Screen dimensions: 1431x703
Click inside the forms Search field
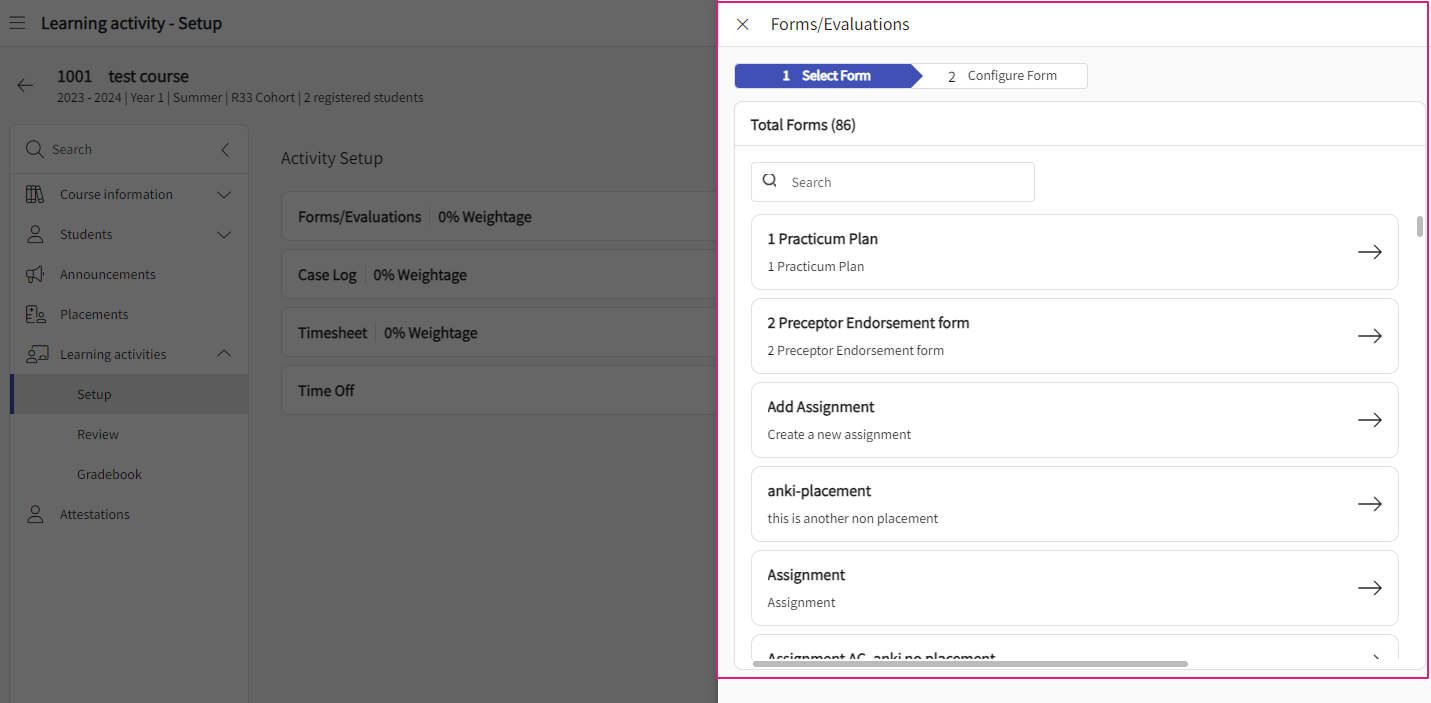[892, 181]
